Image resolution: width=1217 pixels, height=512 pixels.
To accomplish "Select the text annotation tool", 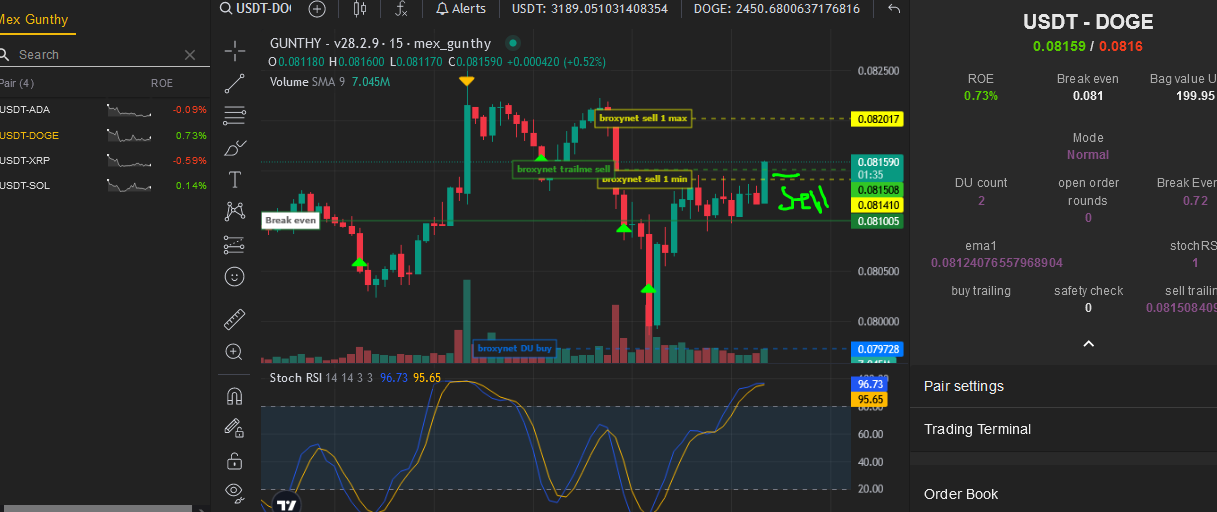I will point(235,180).
